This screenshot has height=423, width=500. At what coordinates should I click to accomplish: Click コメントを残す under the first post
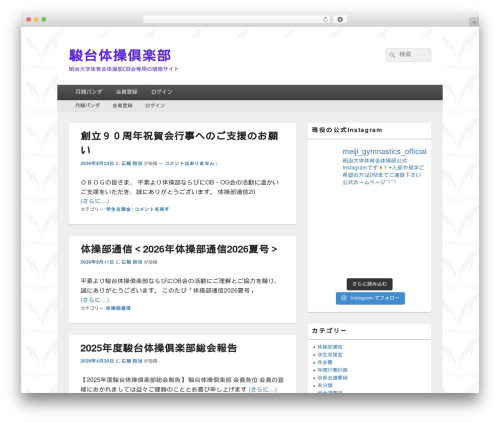pos(152,209)
